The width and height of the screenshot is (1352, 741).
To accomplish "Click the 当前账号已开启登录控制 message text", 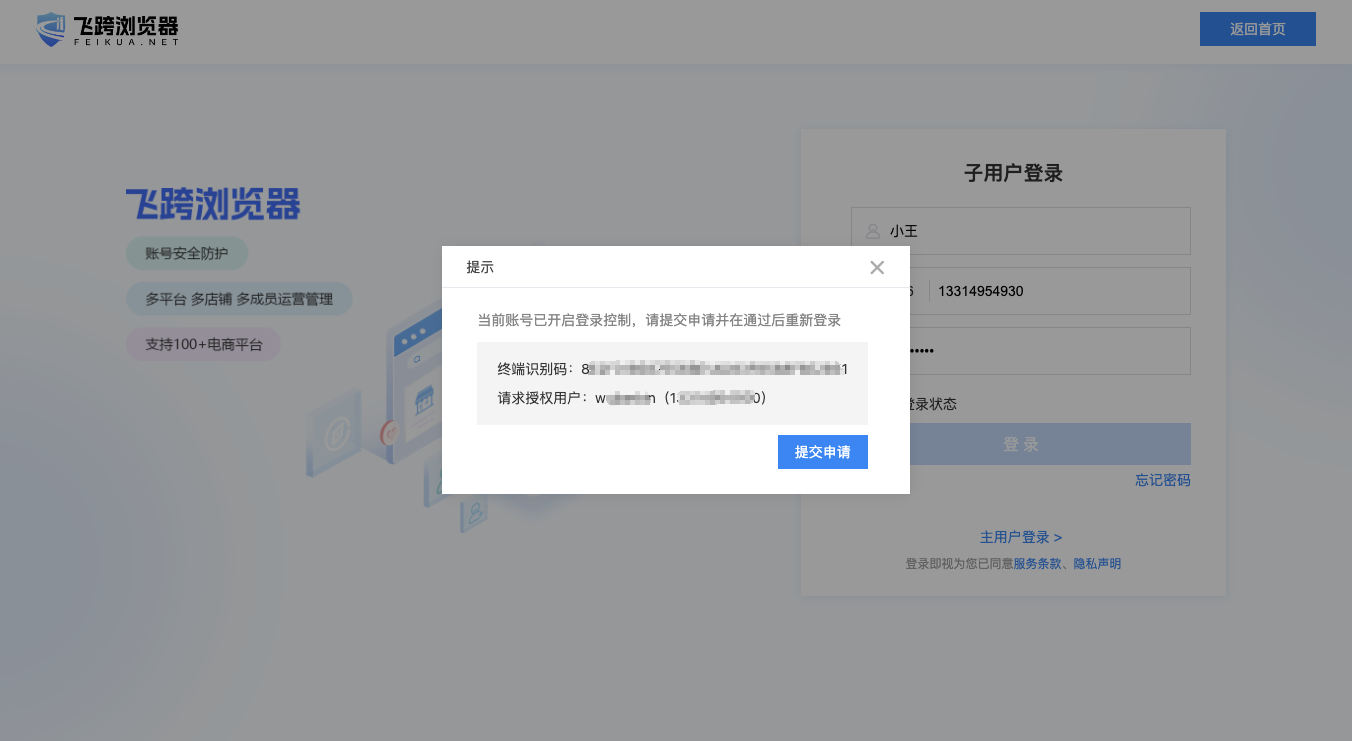I will pyautogui.click(x=659, y=320).
